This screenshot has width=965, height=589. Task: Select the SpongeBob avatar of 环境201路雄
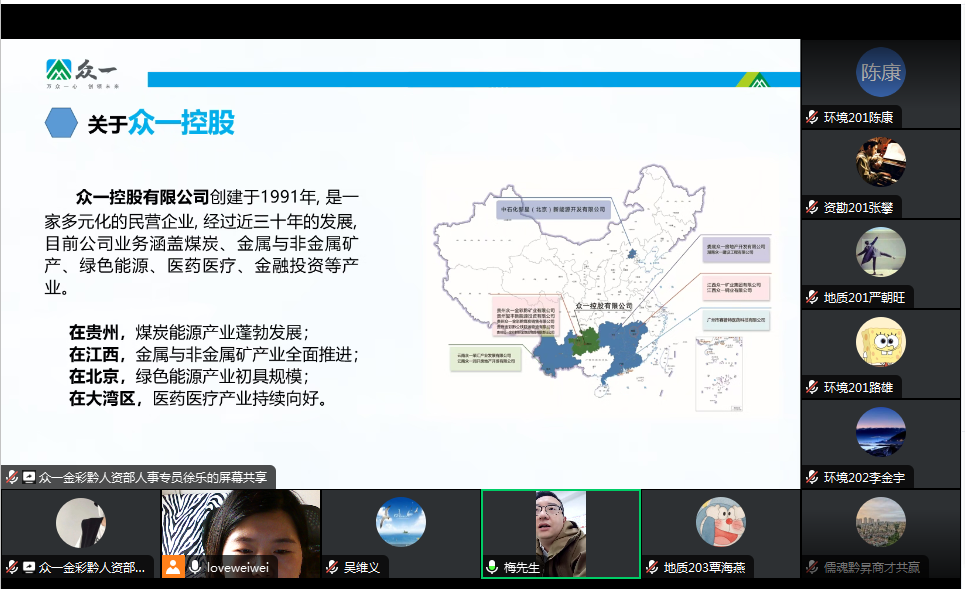click(x=880, y=342)
